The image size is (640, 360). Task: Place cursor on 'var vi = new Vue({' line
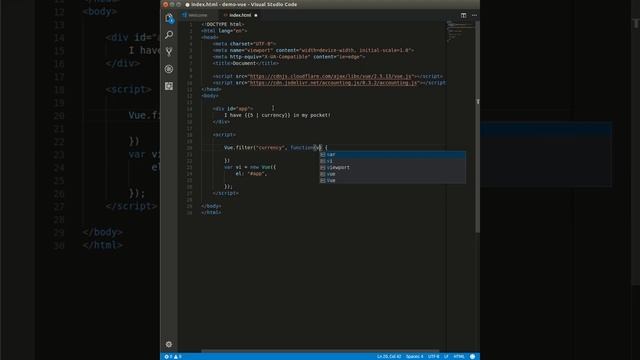tap(250, 167)
